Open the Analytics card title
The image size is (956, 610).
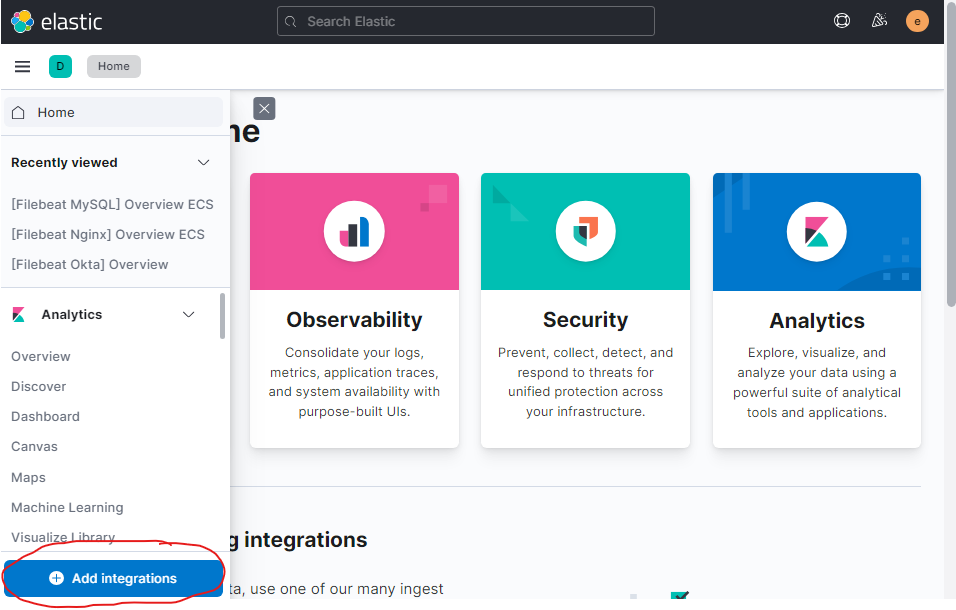[817, 321]
